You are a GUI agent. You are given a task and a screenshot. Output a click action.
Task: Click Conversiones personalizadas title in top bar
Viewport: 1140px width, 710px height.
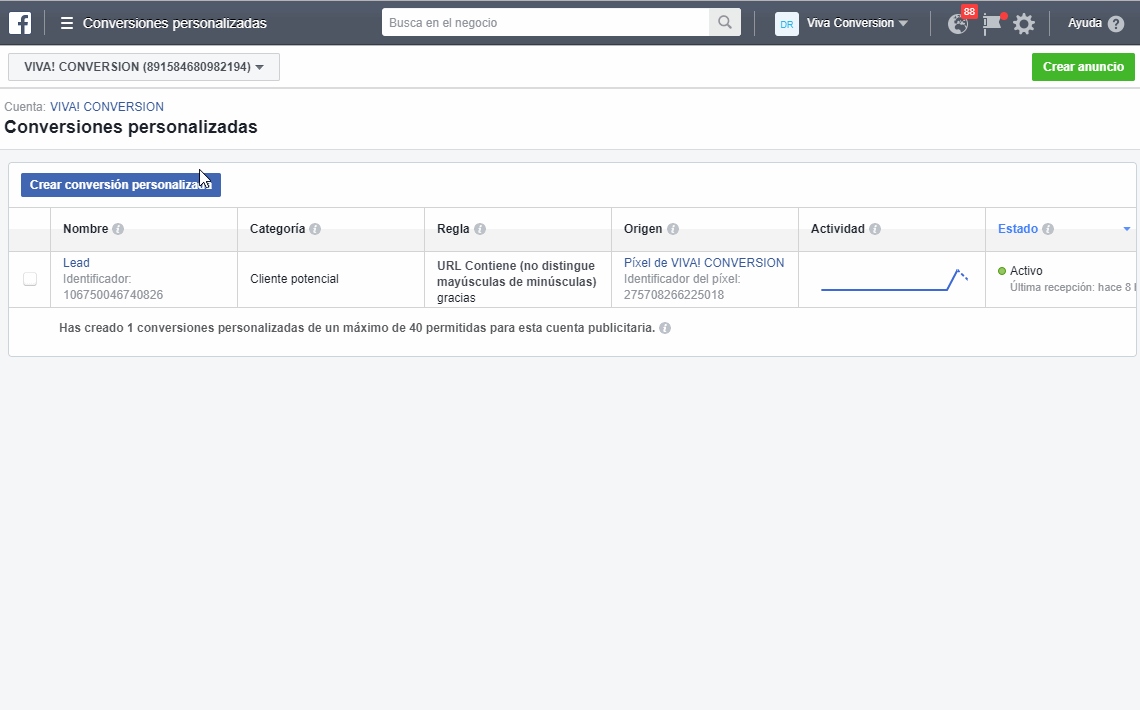174,23
